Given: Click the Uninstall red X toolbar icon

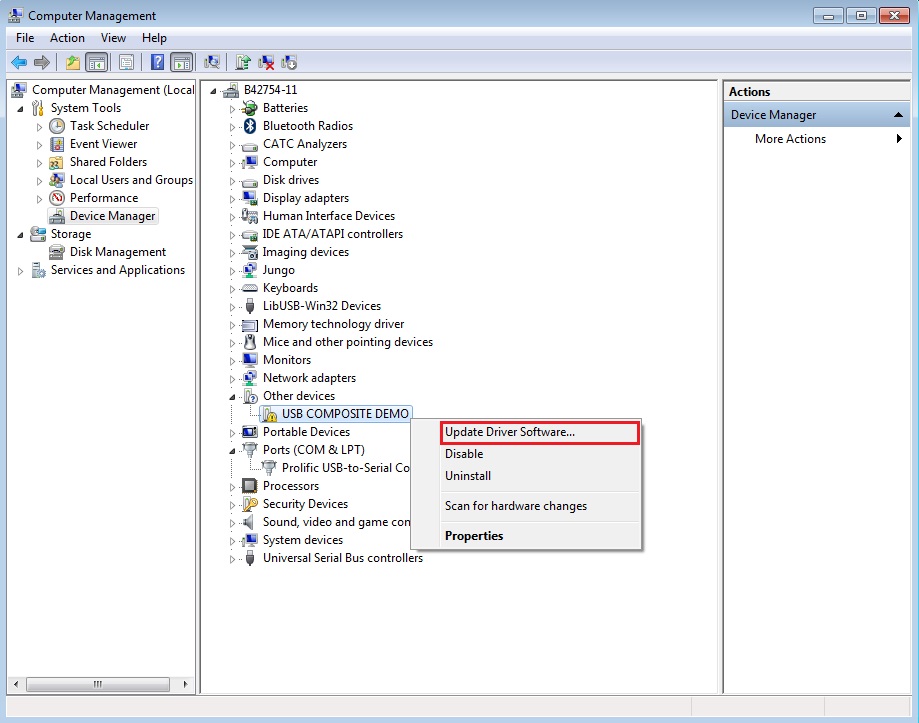Looking at the screenshot, I should click(266, 62).
